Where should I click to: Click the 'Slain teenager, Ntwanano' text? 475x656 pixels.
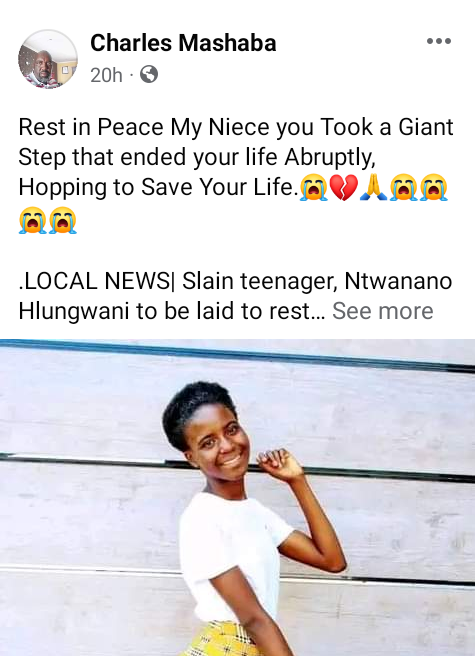[317, 281]
